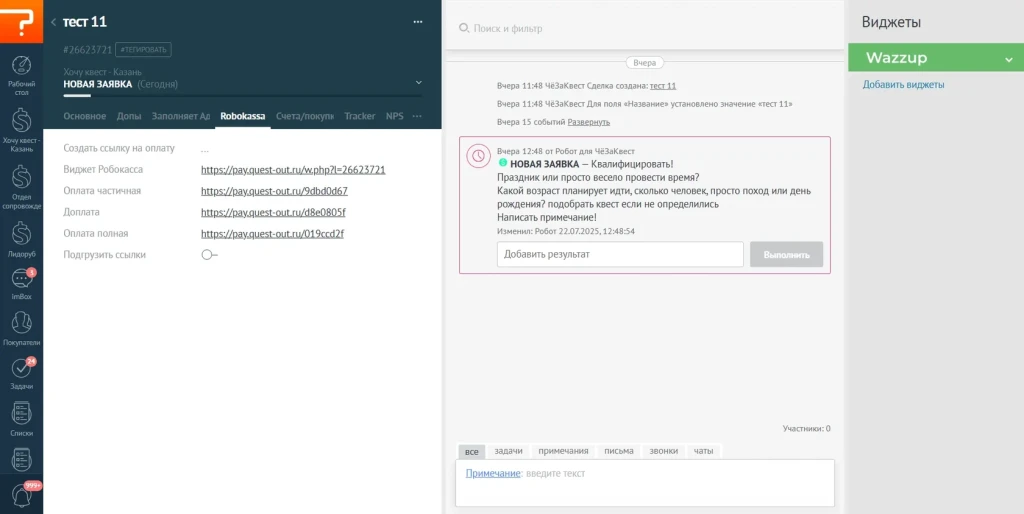Open the bottom list icon below Списки
Screen dimensions: 1024x514
tap(22, 459)
